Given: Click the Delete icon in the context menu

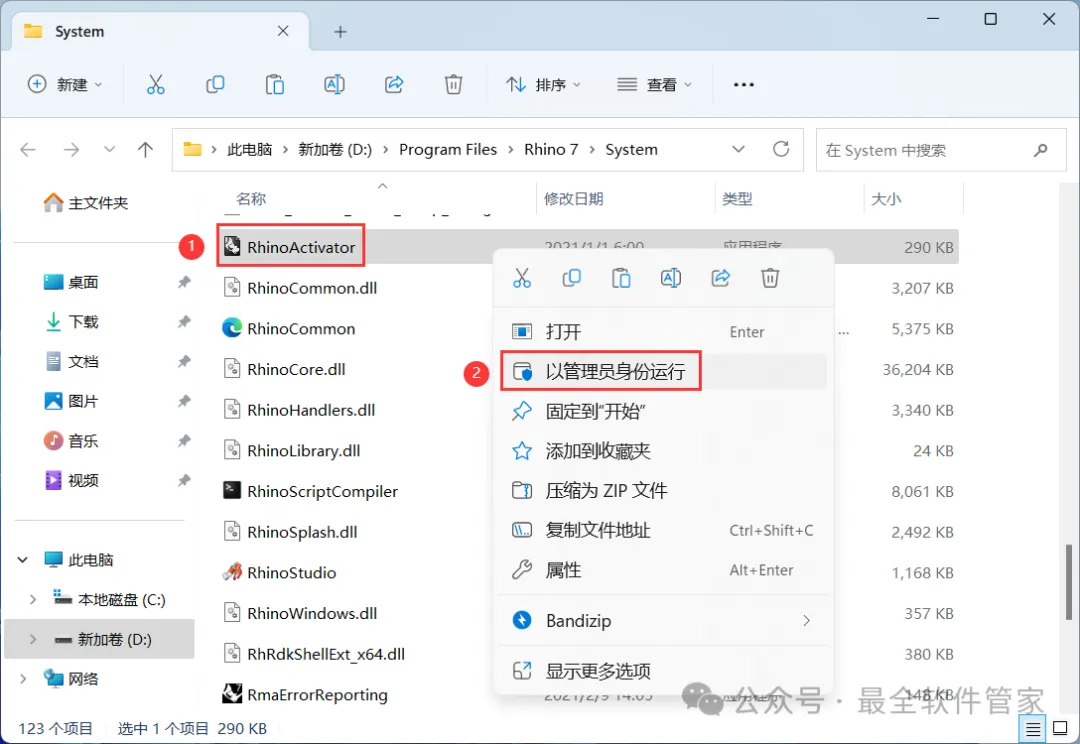Looking at the screenshot, I should [770, 278].
